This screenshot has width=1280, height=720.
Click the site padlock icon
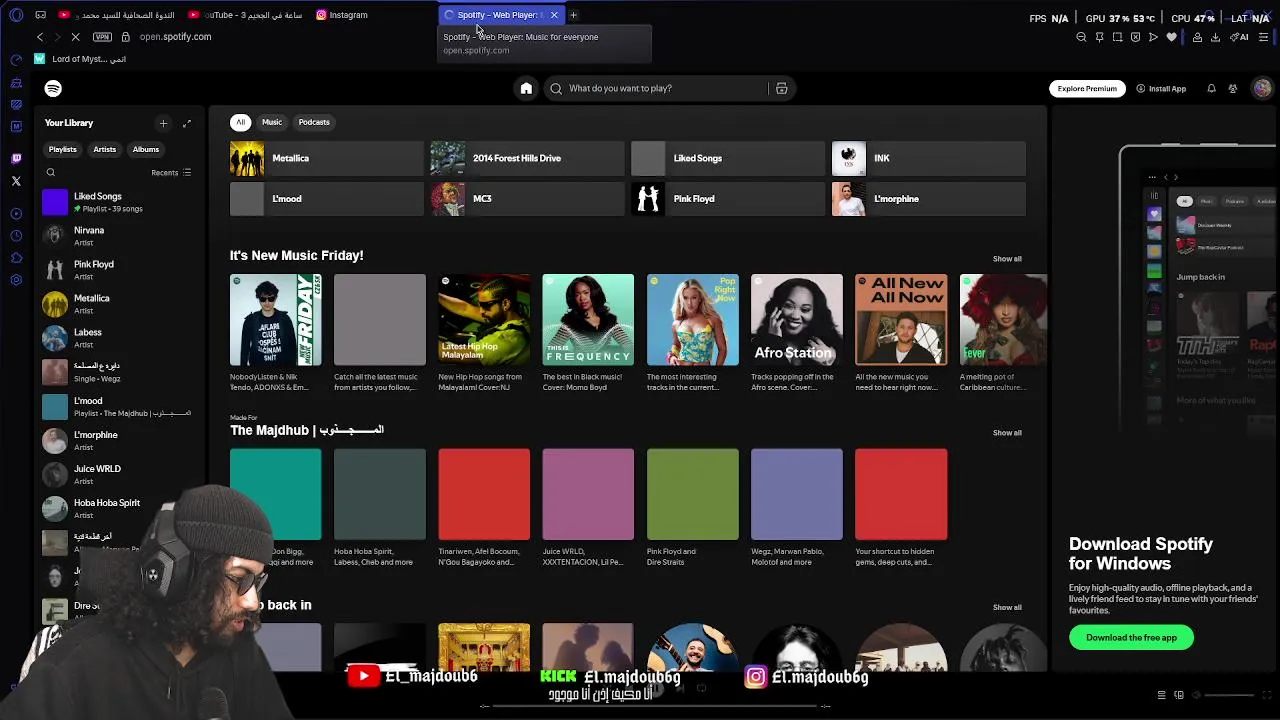[x=125, y=37]
